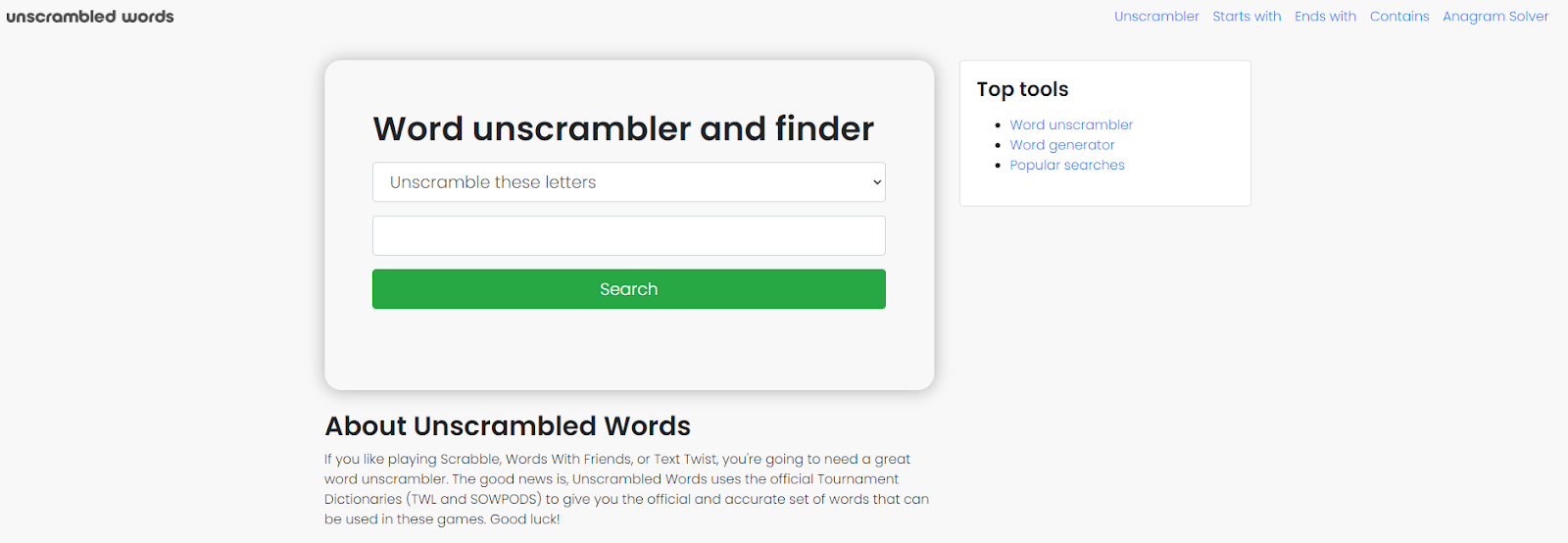1568x543 pixels.
Task: Open the Anagram Solver page
Action: click(x=1495, y=17)
